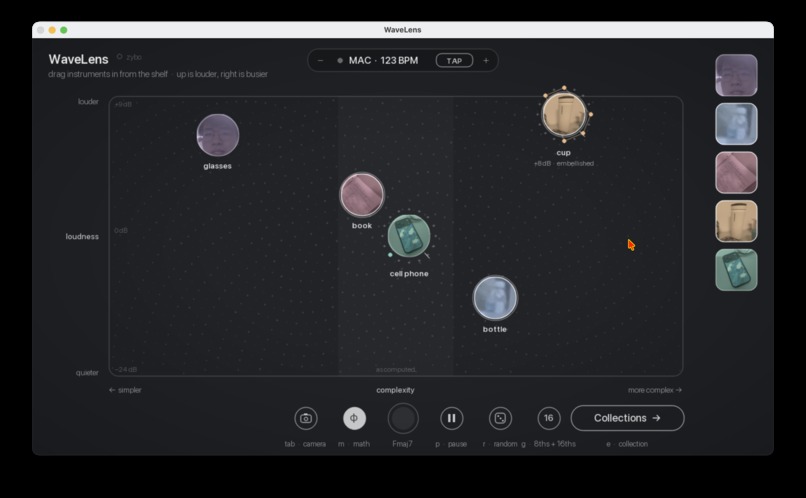Click the recording dot beside MAC
Image resolution: width=806 pixels, height=498 pixels.
[340, 61]
